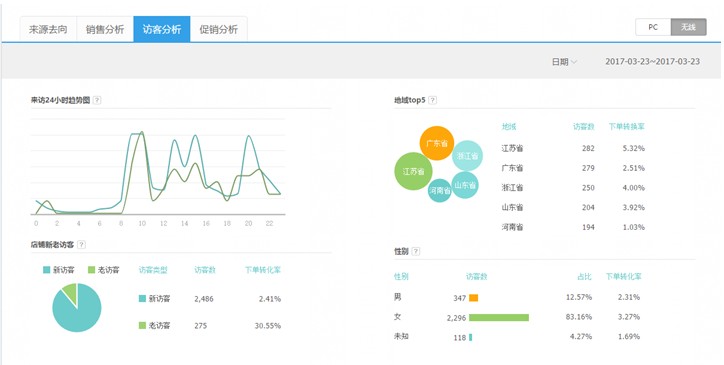Click the 性别 column header
Image resolution: width=724 pixels, height=365 pixels.
[x=401, y=277]
